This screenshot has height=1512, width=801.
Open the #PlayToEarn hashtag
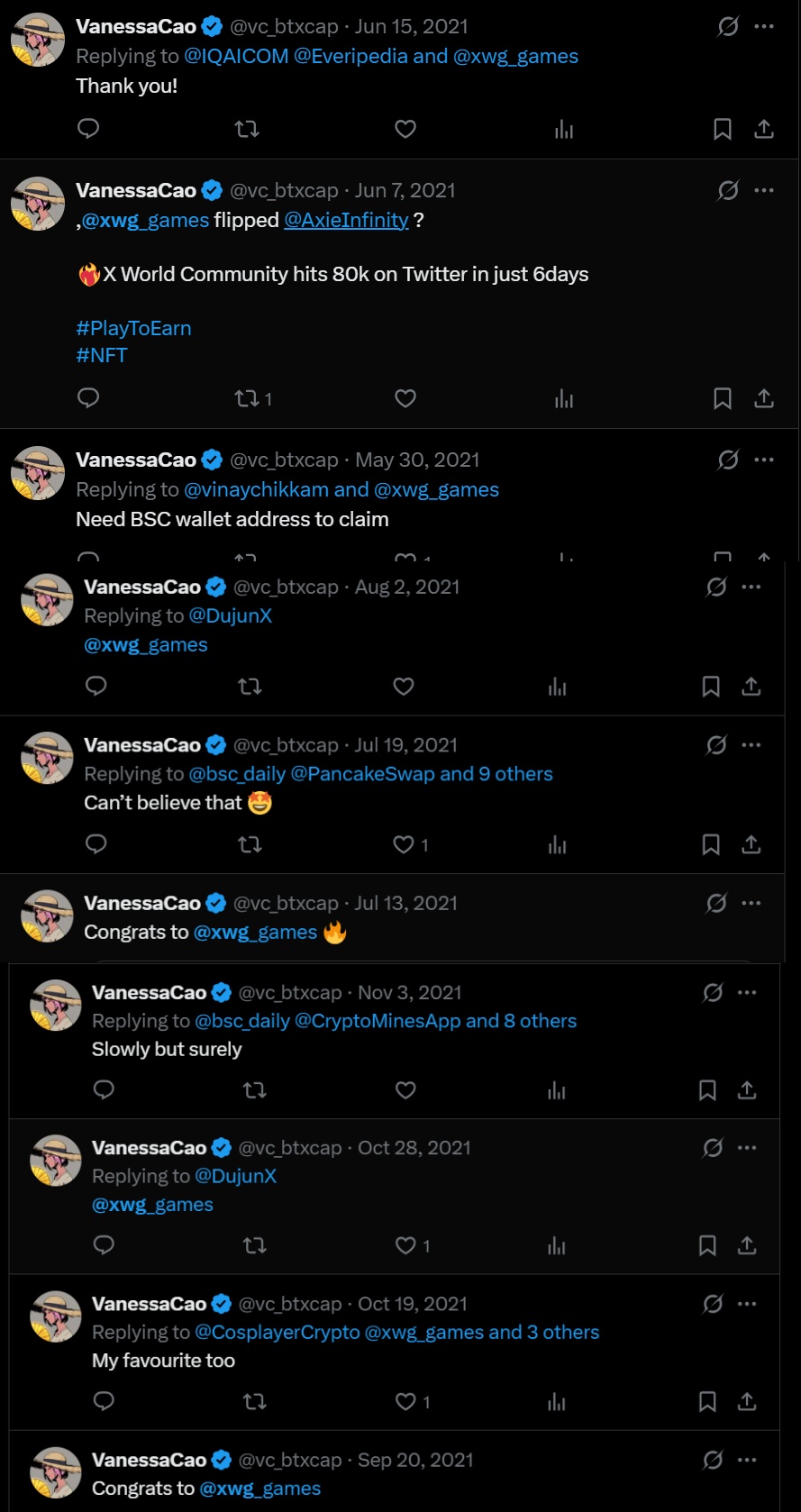click(x=133, y=328)
